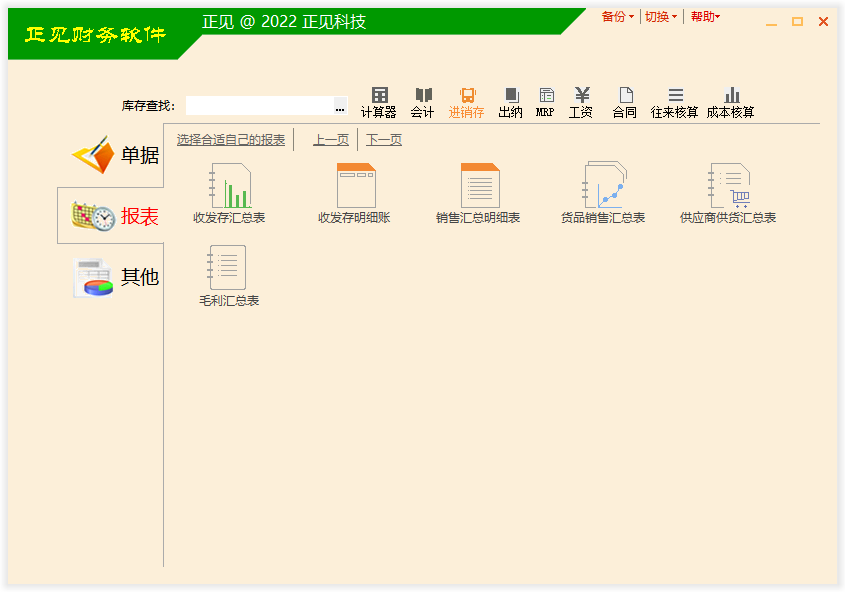Open the 工资 payroll module

[581, 103]
